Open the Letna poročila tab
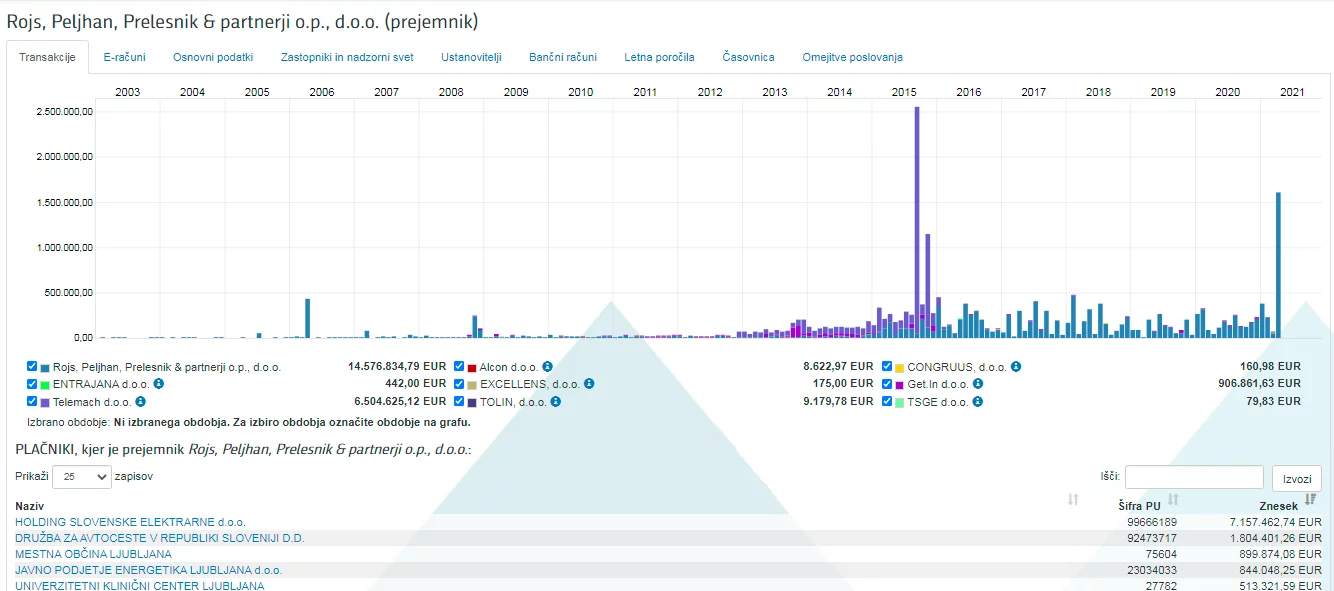The image size is (1334, 591). coord(659,57)
